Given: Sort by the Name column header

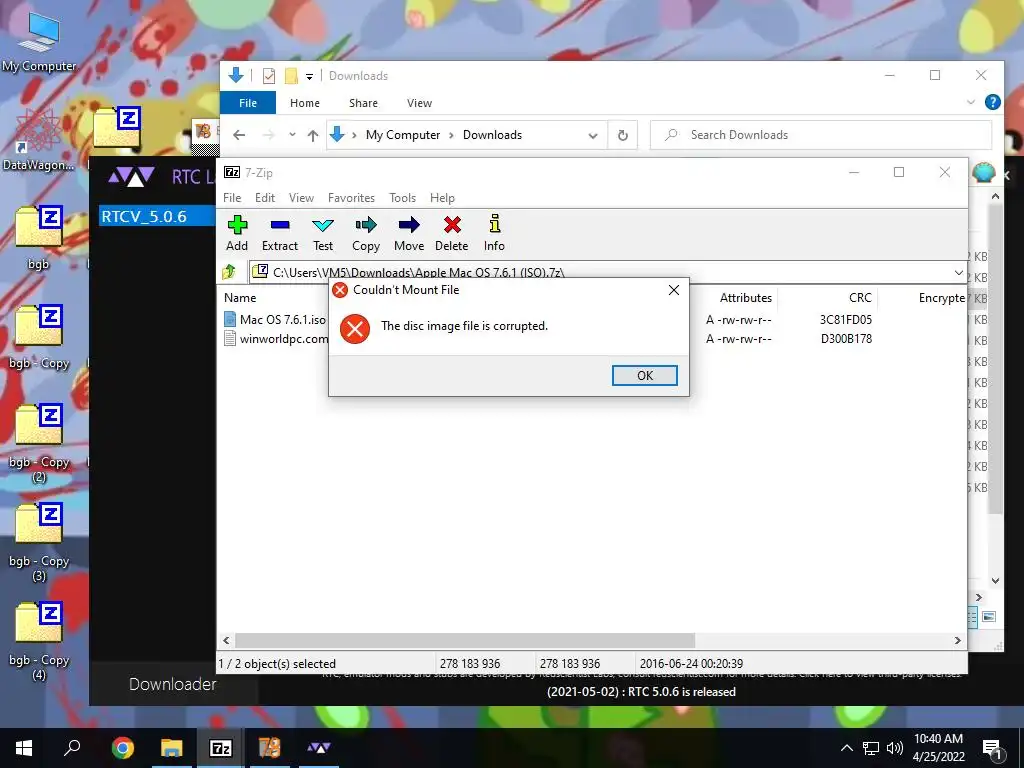Looking at the screenshot, I should [240, 298].
